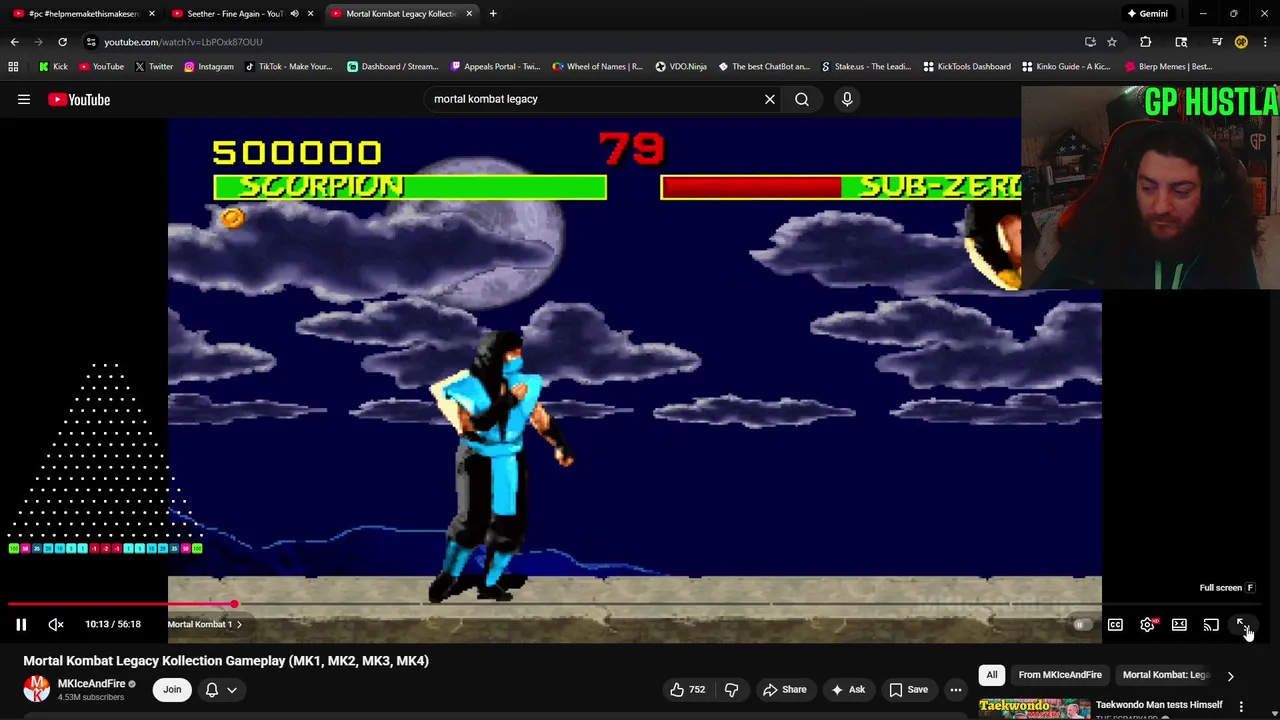
Task: Open the Kick bookmark
Action: [x=53, y=67]
